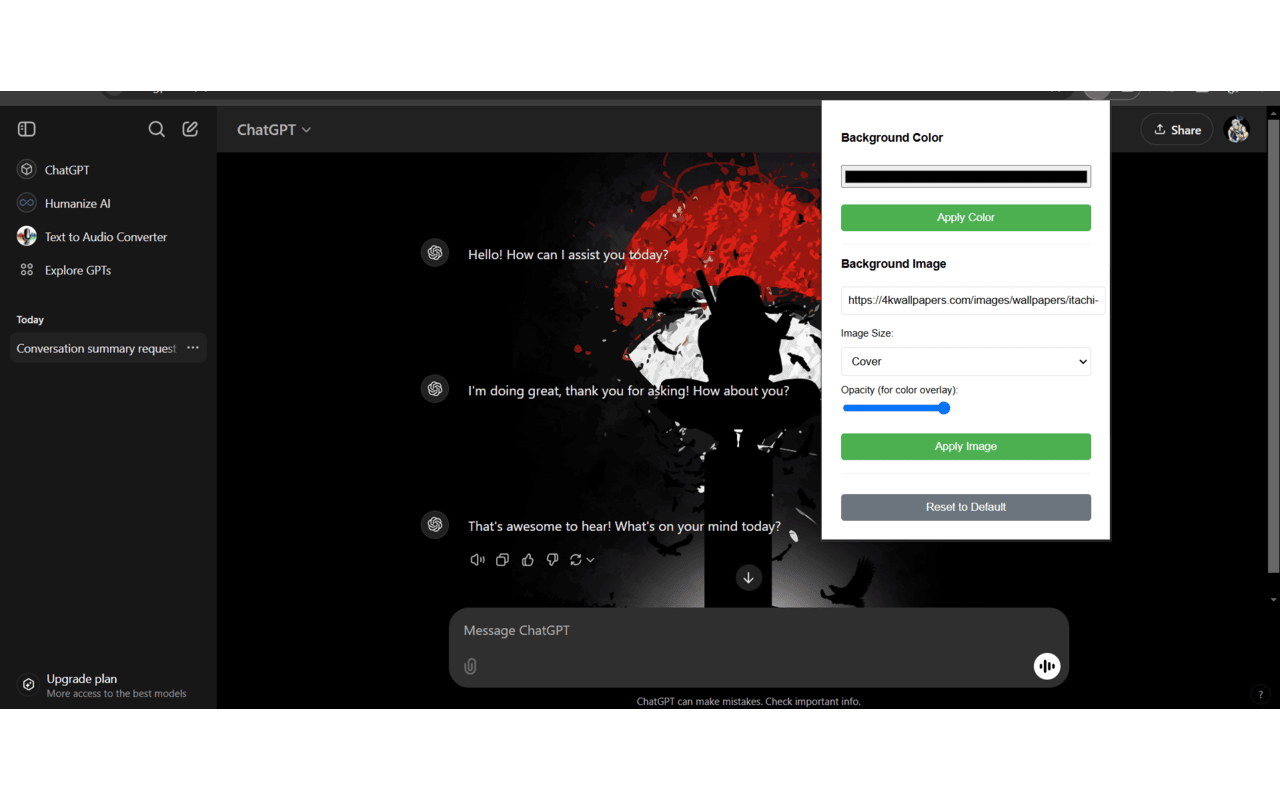
Task: Click the Reset to Default button
Action: 966,507
